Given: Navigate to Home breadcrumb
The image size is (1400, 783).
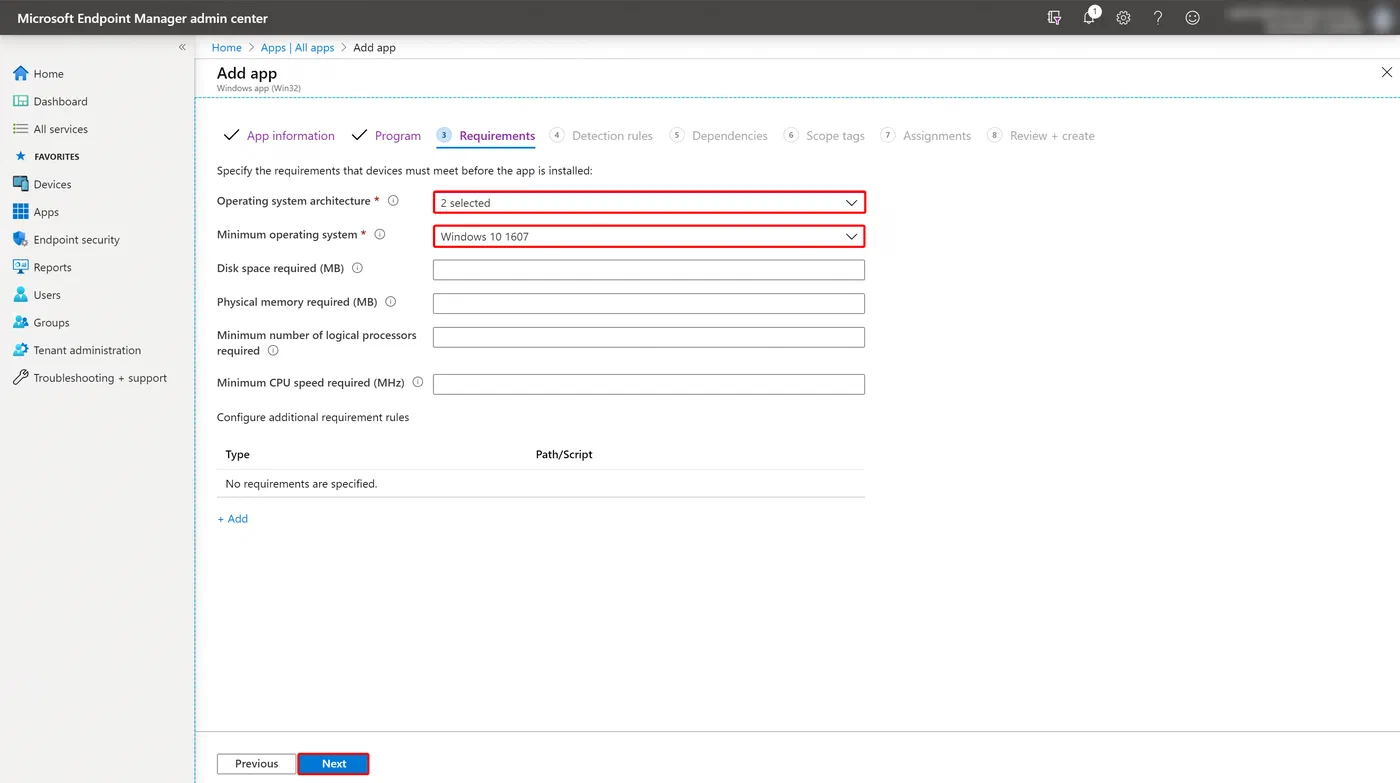Looking at the screenshot, I should (226, 47).
